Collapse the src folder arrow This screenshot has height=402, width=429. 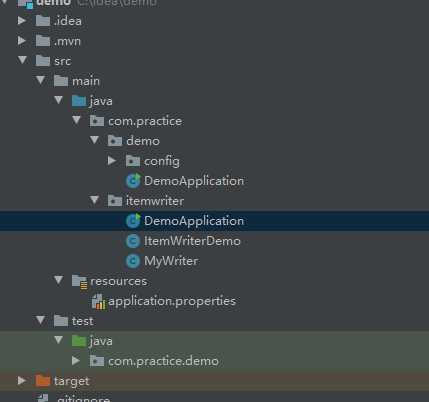pyautogui.click(x=22, y=60)
